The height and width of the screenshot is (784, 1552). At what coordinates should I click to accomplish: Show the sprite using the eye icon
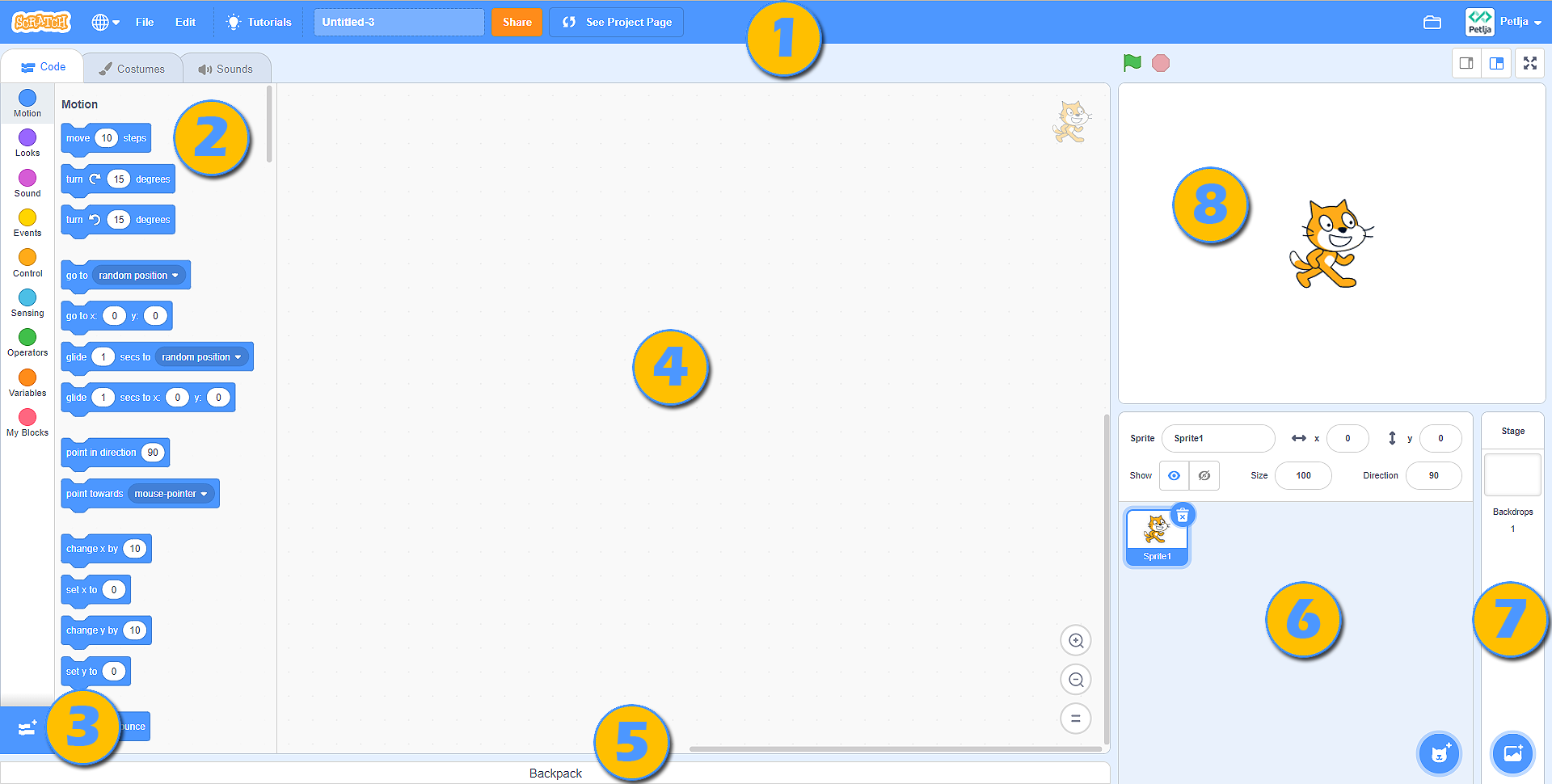tap(1174, 475)
